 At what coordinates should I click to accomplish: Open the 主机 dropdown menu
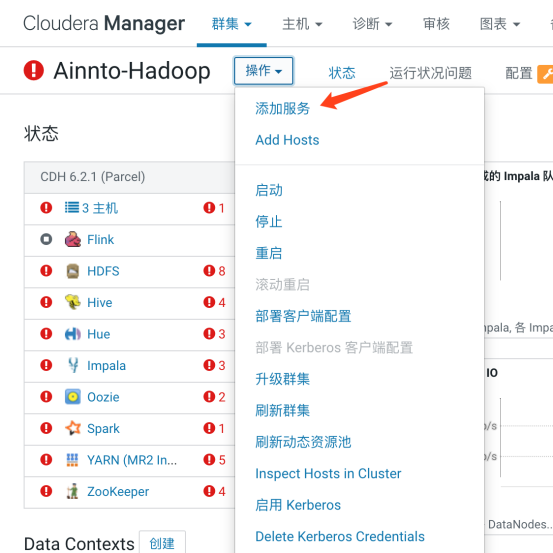coord(302,24)
